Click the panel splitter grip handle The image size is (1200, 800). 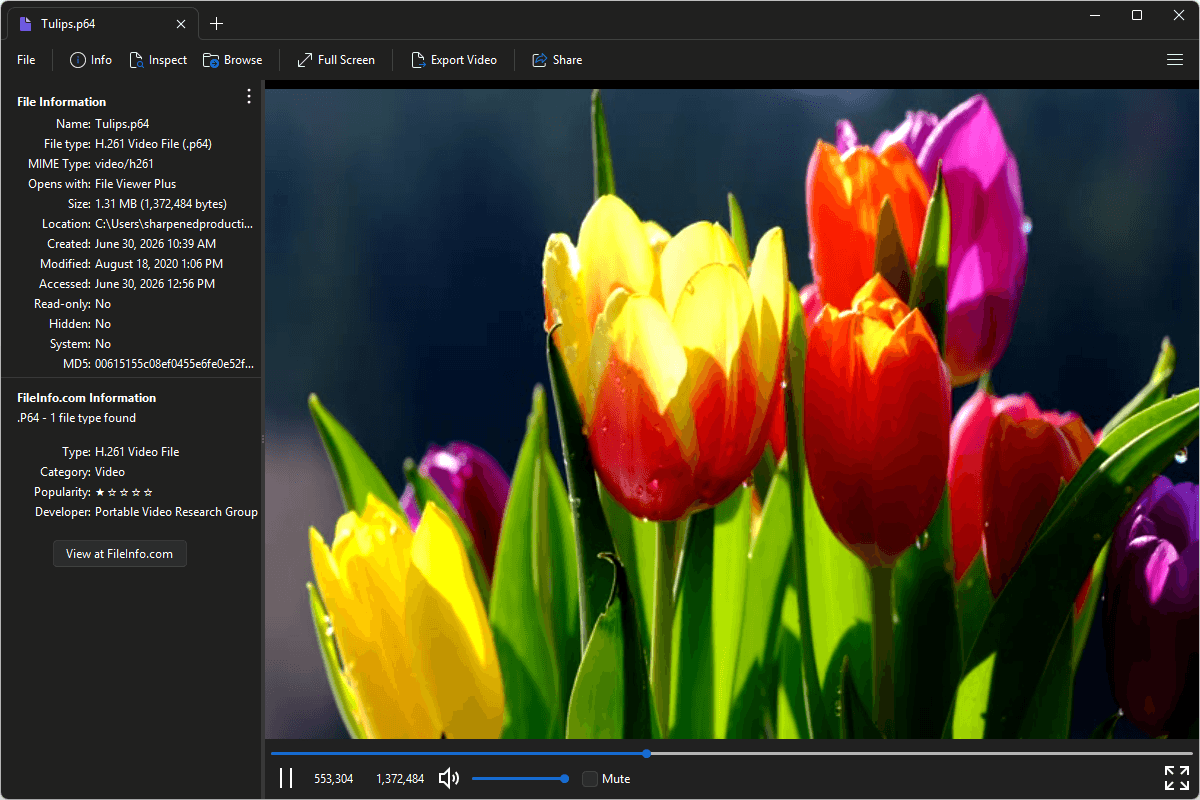pyautogui.click(x=263, y=439)
